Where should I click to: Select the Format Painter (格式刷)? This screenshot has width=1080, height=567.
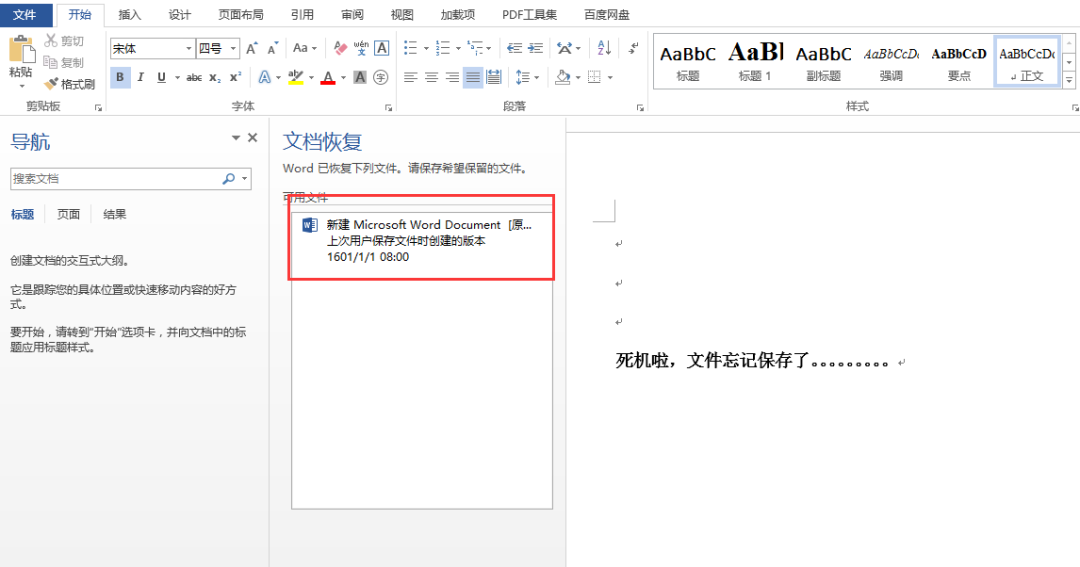70,84
